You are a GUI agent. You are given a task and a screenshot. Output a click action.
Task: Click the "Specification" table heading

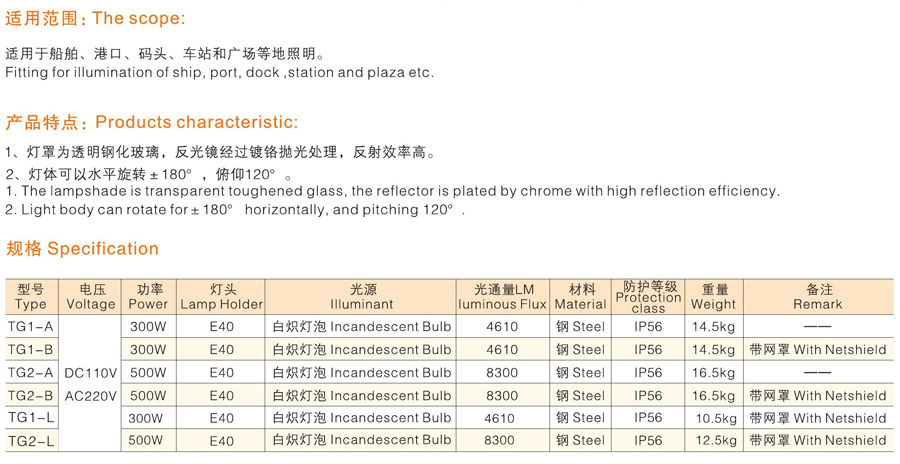click(x=82, y=249)
